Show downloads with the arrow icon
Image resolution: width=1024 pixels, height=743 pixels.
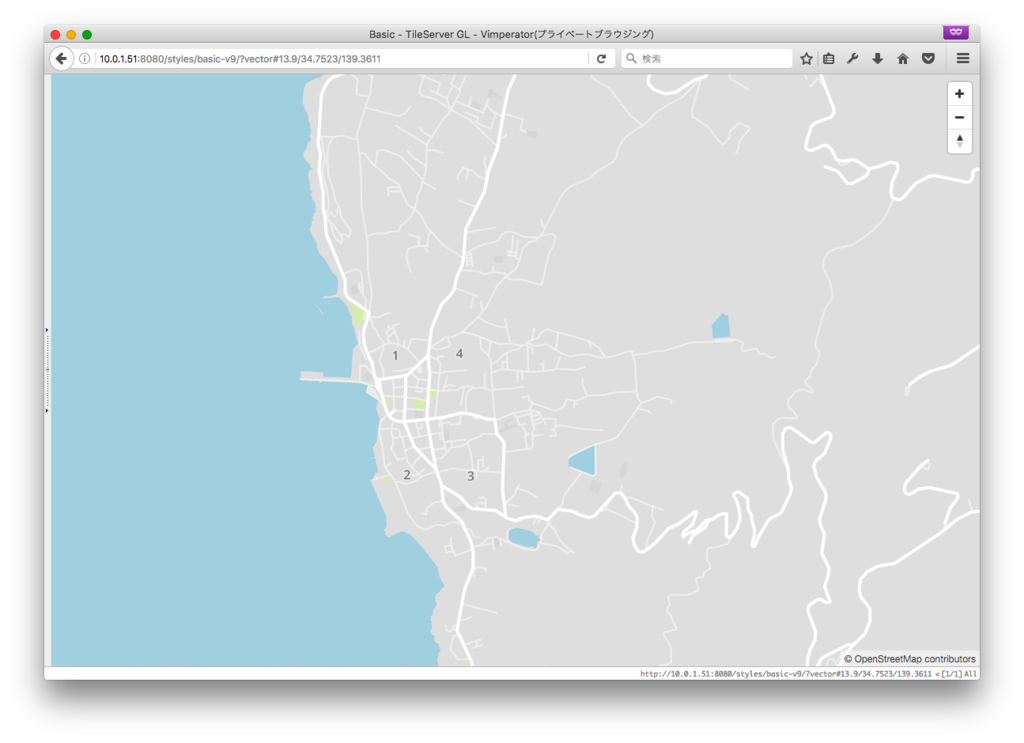(x=878, y=59)
